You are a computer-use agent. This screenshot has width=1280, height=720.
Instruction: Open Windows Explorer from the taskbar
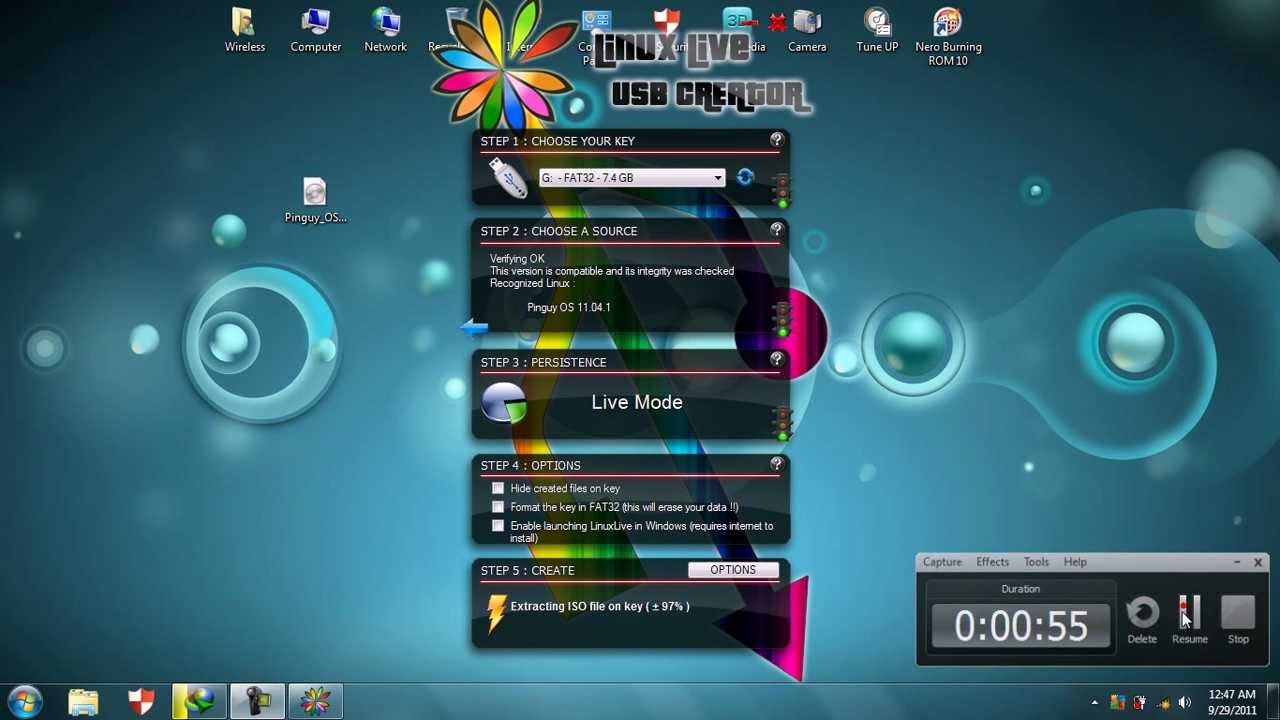tap(83, 701)
